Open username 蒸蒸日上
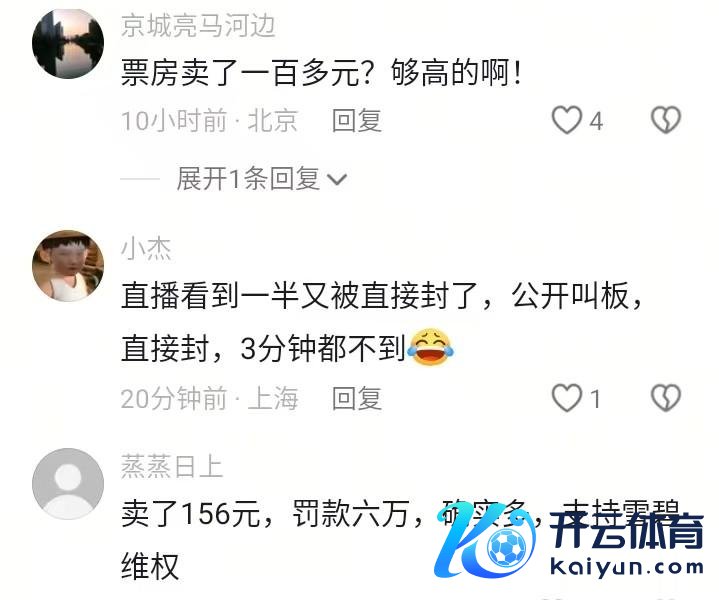Screen dimensions: 719x600 coord(172,467)
